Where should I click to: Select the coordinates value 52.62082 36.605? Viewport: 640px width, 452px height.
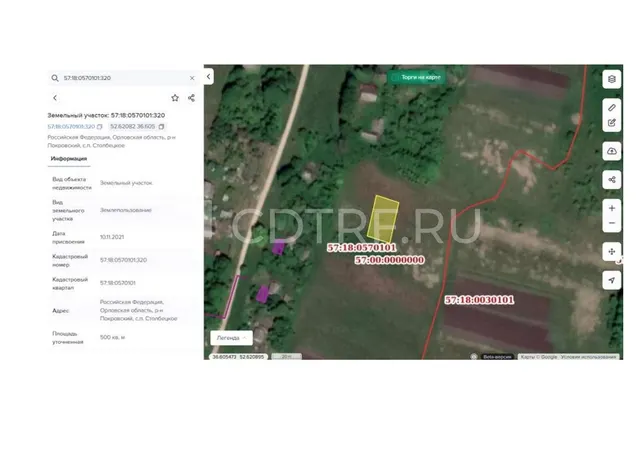tap(133, 127)
